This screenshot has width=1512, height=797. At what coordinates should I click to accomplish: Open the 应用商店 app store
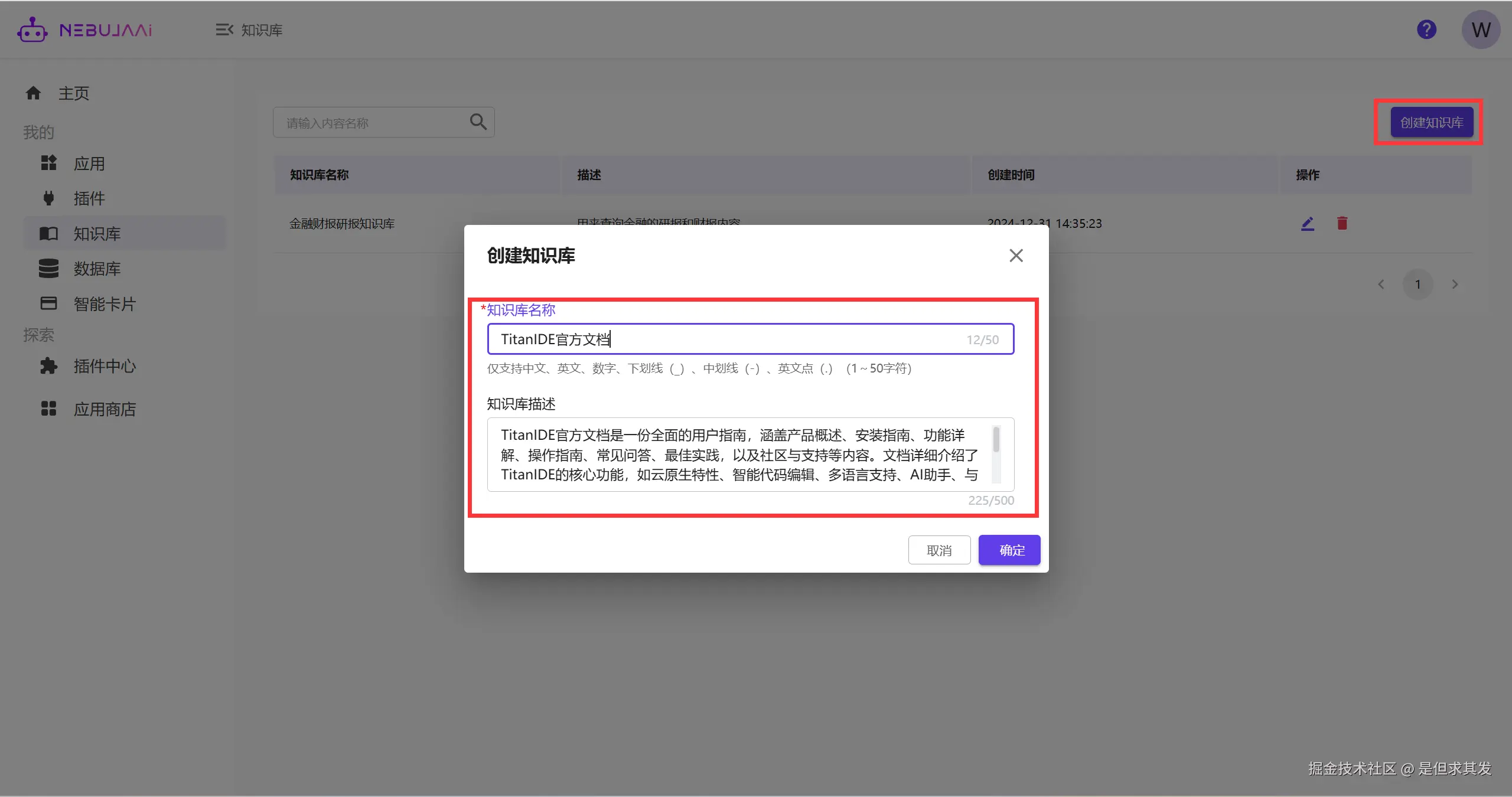(105, 409)
